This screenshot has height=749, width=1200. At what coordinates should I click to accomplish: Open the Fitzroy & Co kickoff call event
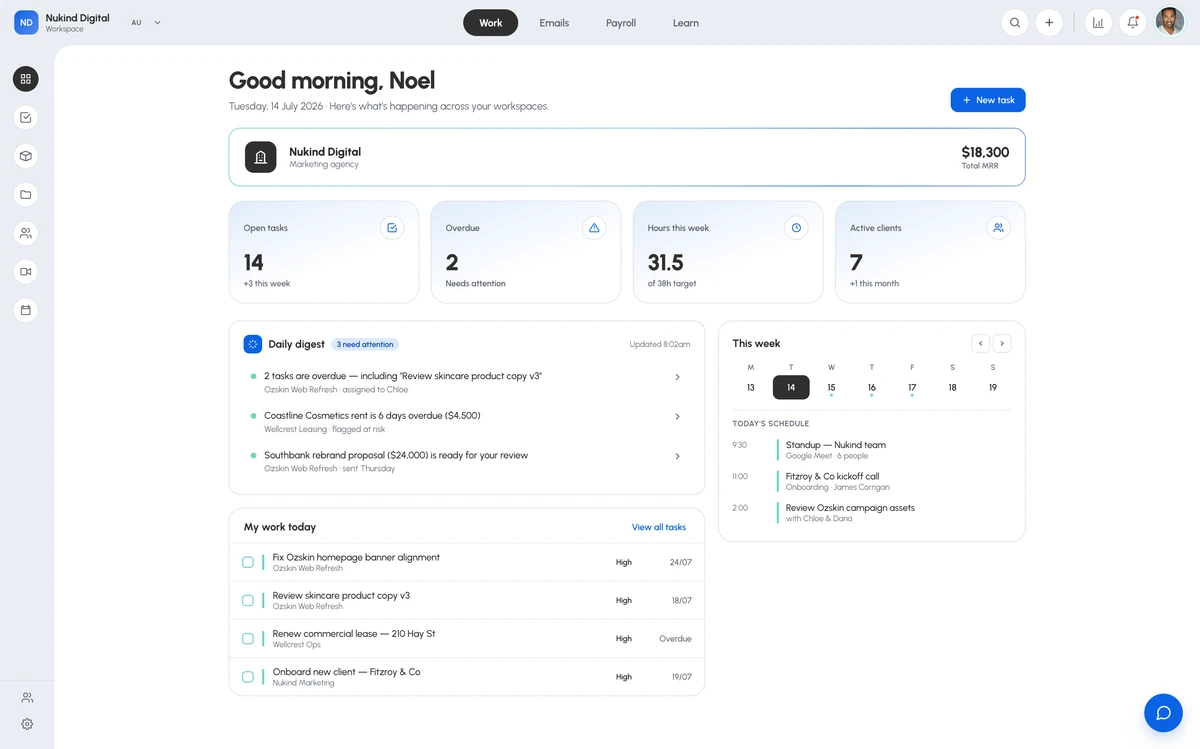pyautogui.click(x=871, y=481)
